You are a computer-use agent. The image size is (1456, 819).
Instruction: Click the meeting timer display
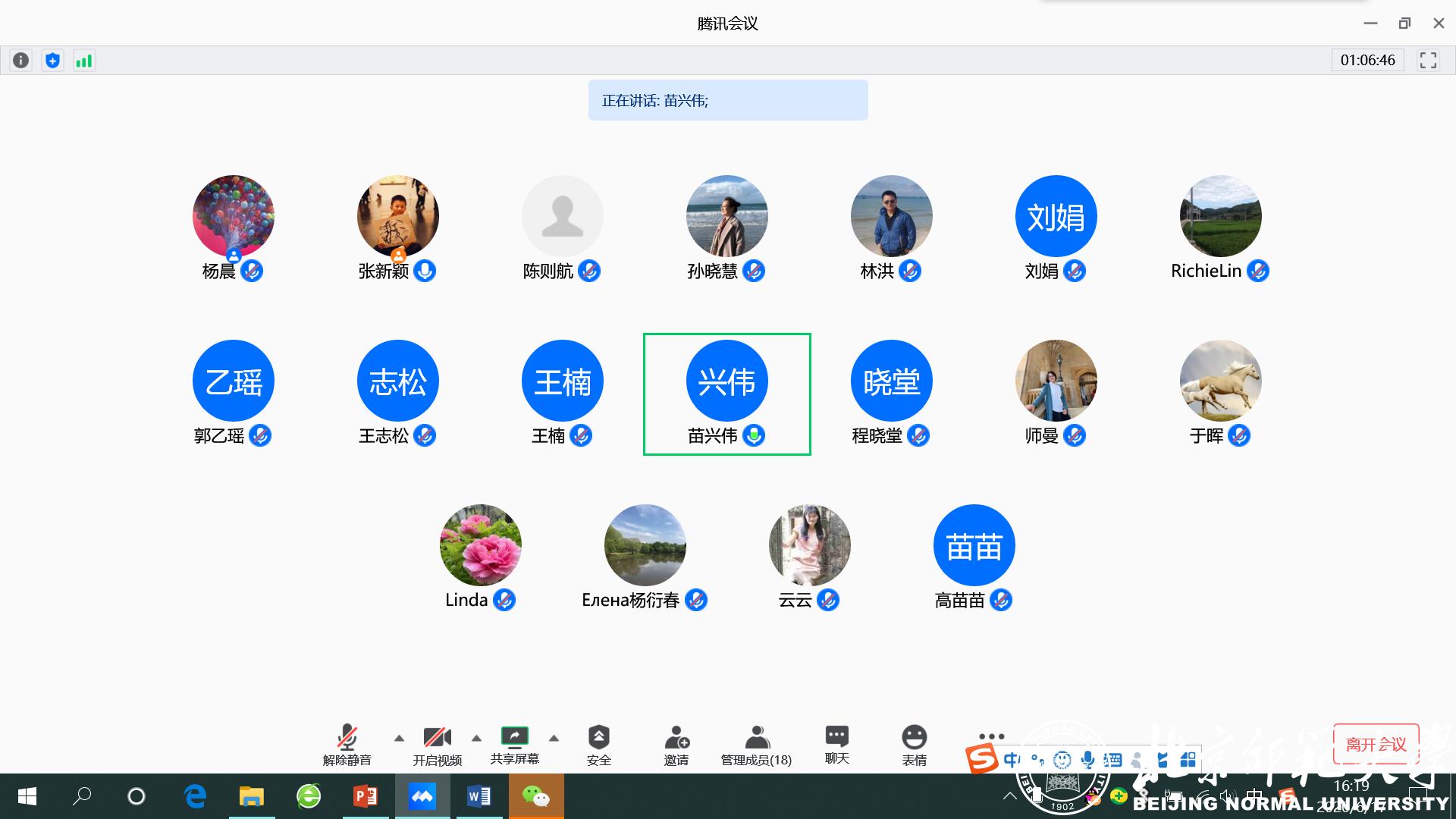click(1367, 61)
